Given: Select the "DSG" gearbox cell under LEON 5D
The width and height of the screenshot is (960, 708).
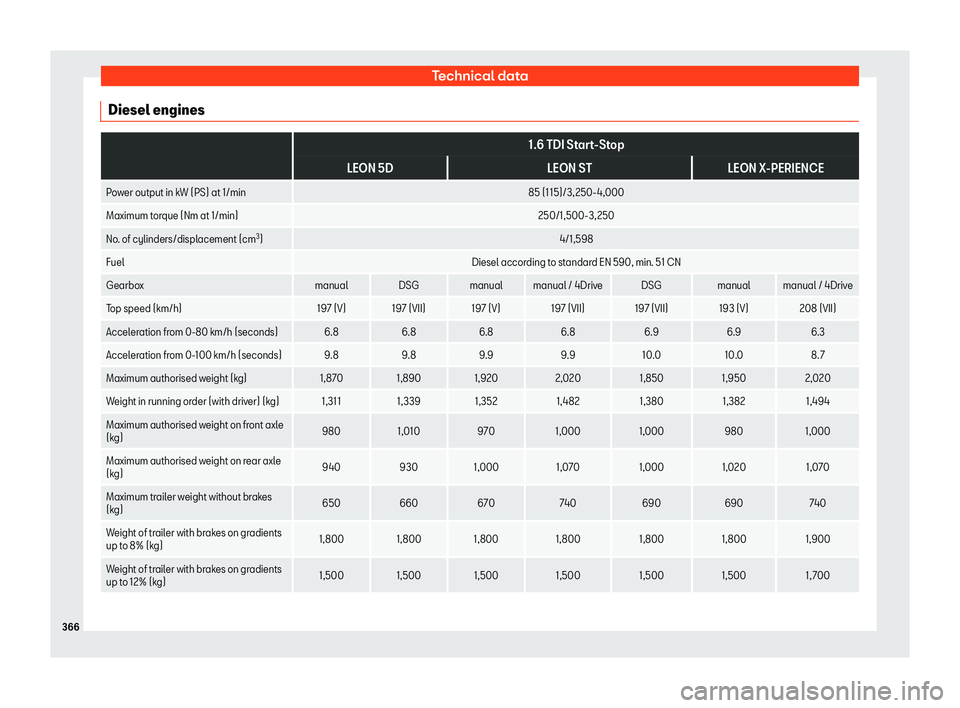Looking at the screenshot, I should (x=408, y=285).
